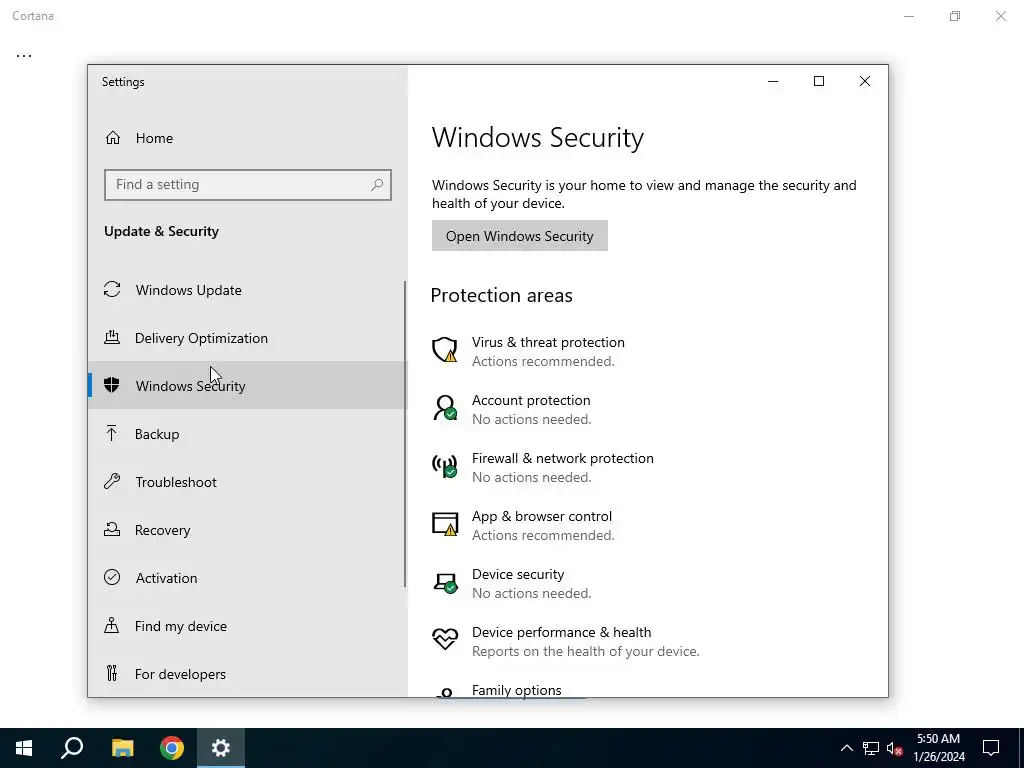Click the App & browser control window icon
The height and width of the screenshot is (768, 1024).
445,524
